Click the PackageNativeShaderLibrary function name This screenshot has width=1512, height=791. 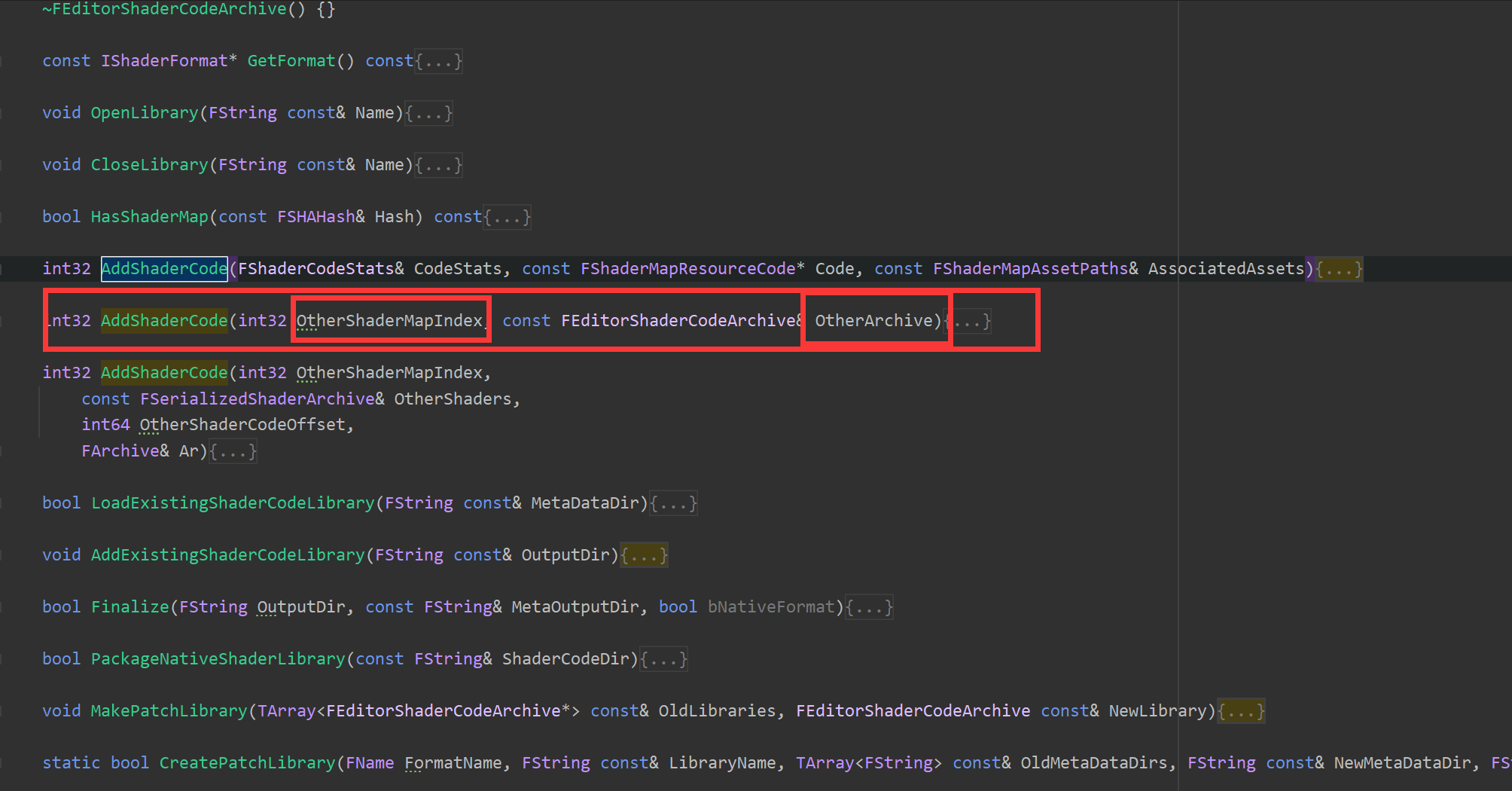[x=218, y=659]
